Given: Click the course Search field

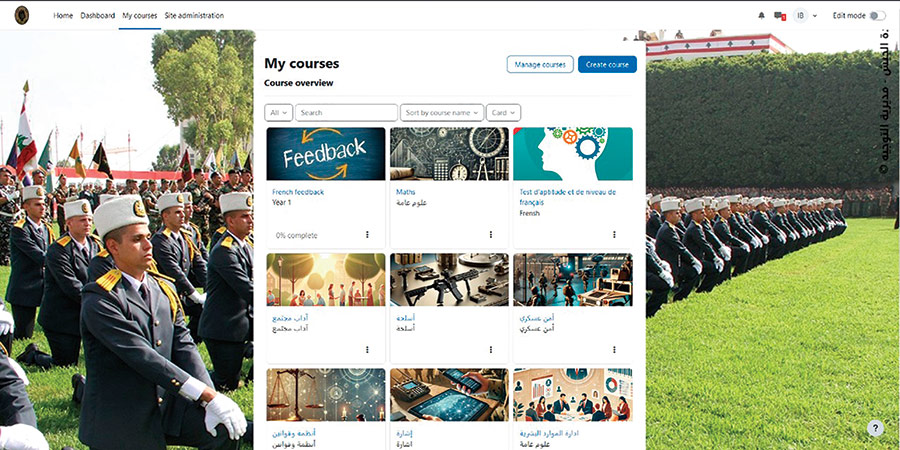Looking at the screenshot, I should pyautogui.click(x=346, y=113).
